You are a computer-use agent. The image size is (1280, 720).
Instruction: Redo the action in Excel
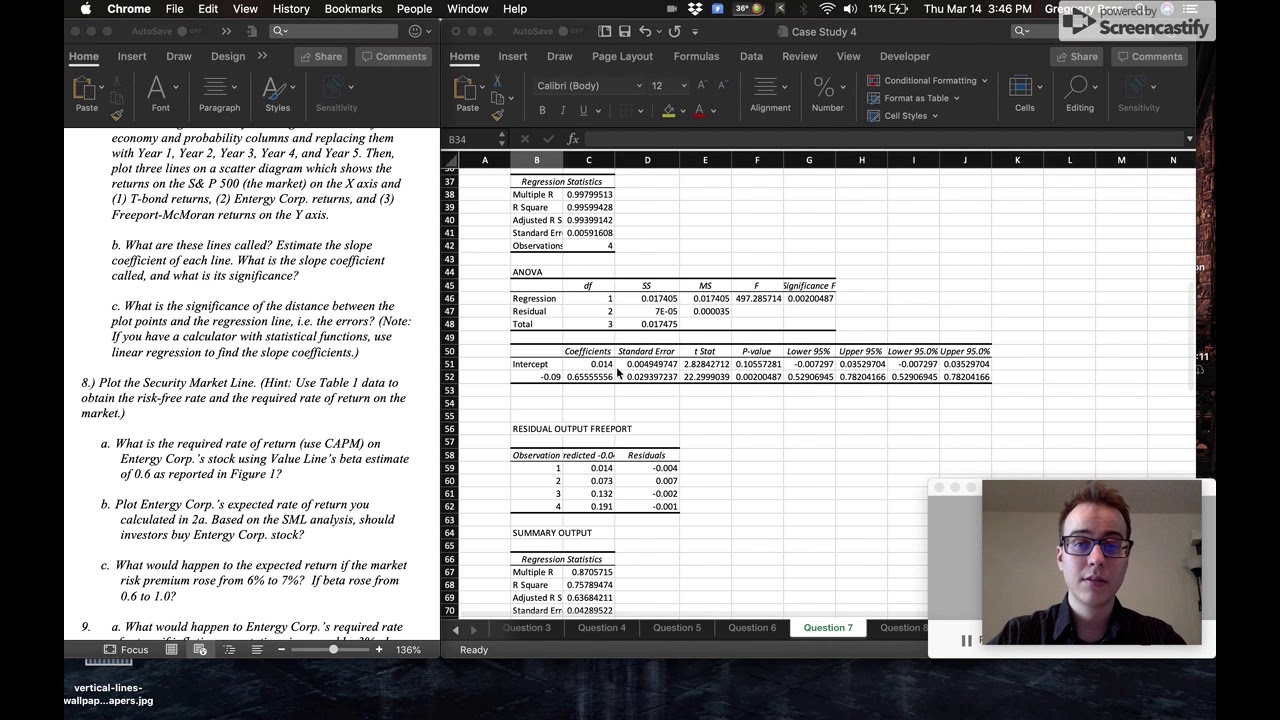coord(674,32)
